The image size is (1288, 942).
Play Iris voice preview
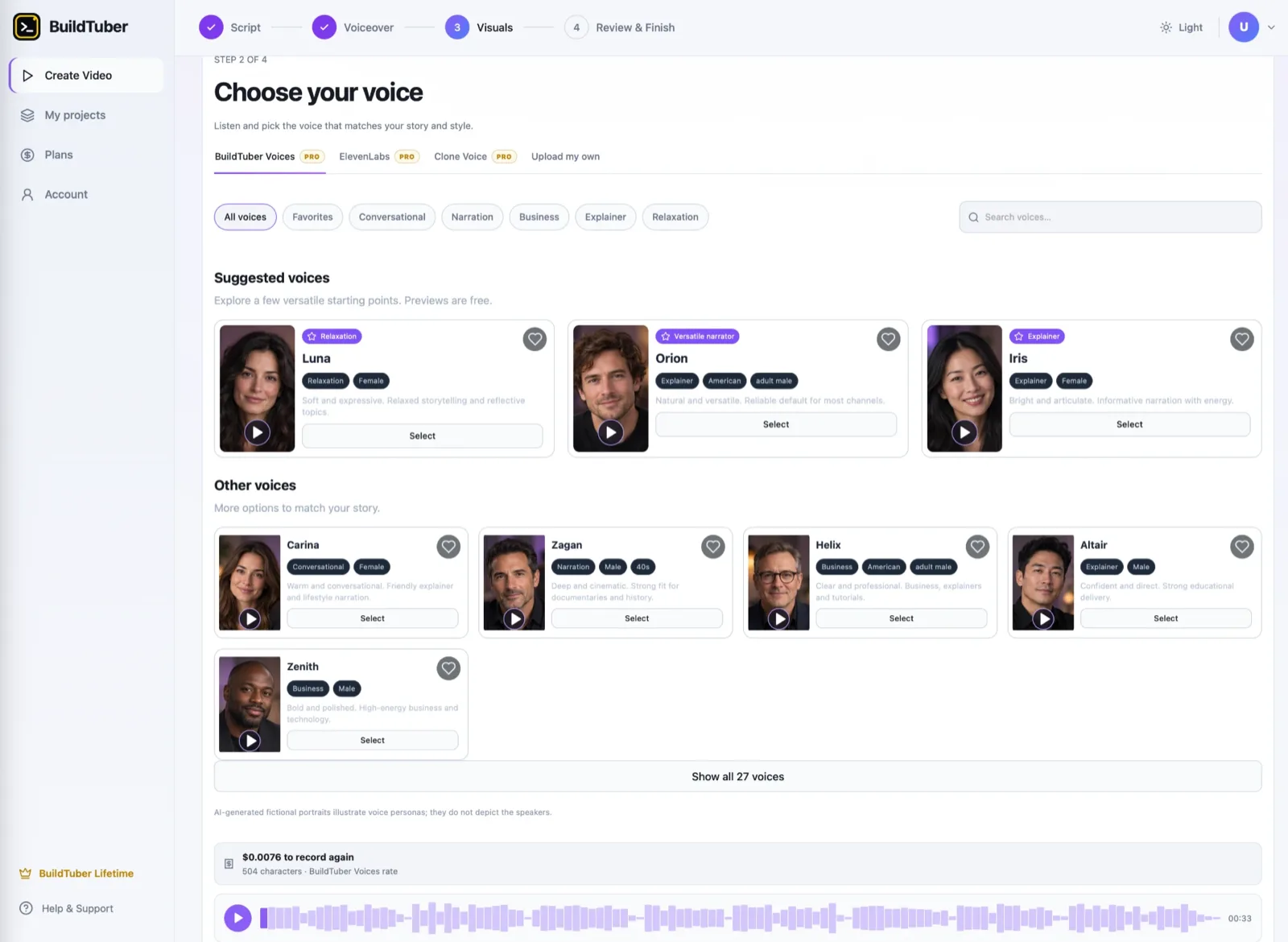coord(964,432)
